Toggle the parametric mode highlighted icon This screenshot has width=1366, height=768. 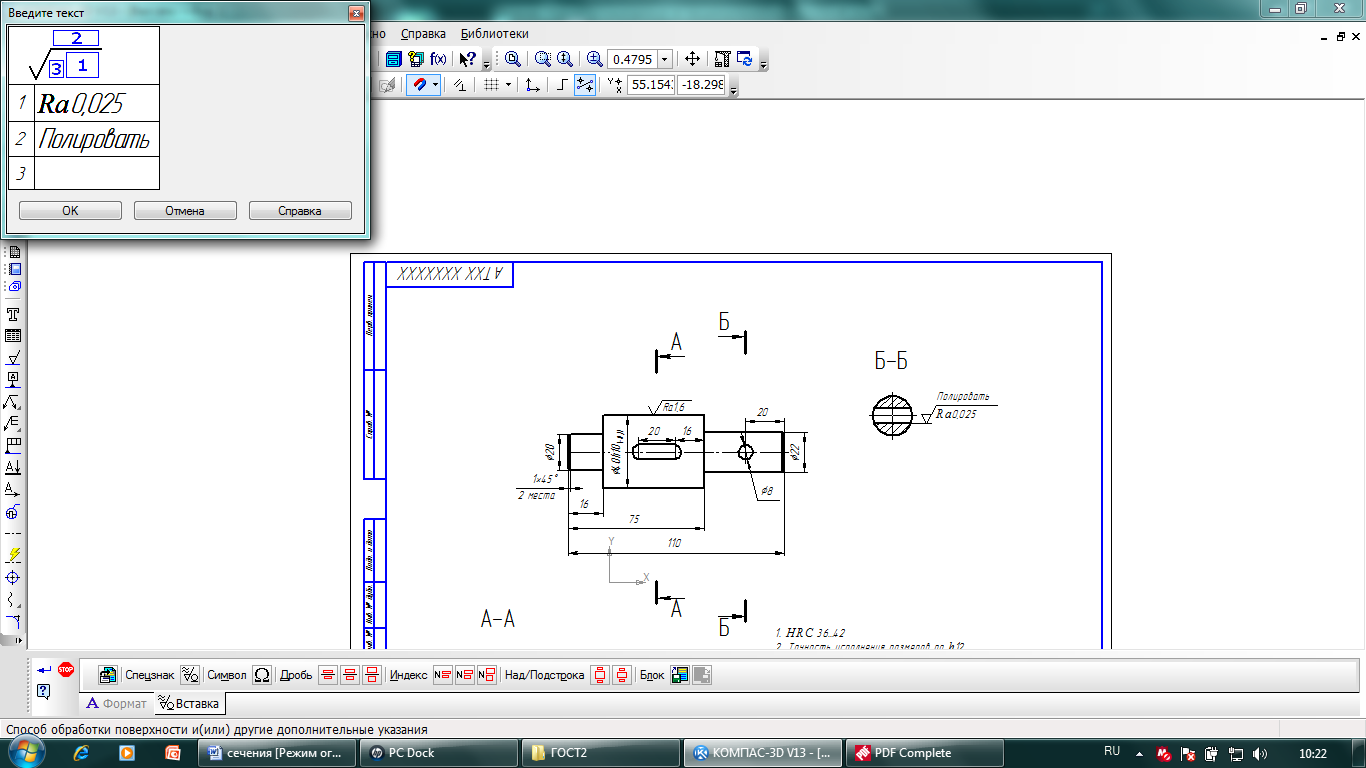point(585,85)
